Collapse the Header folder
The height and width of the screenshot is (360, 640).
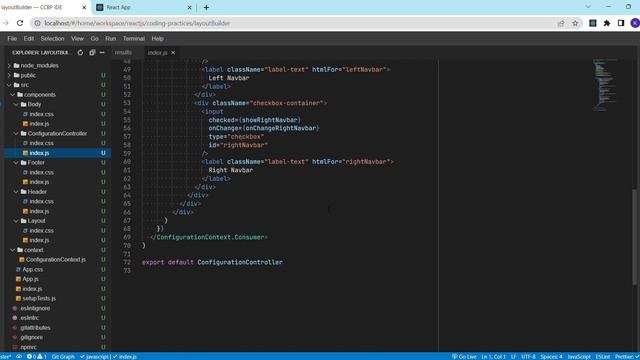[37, 192]
